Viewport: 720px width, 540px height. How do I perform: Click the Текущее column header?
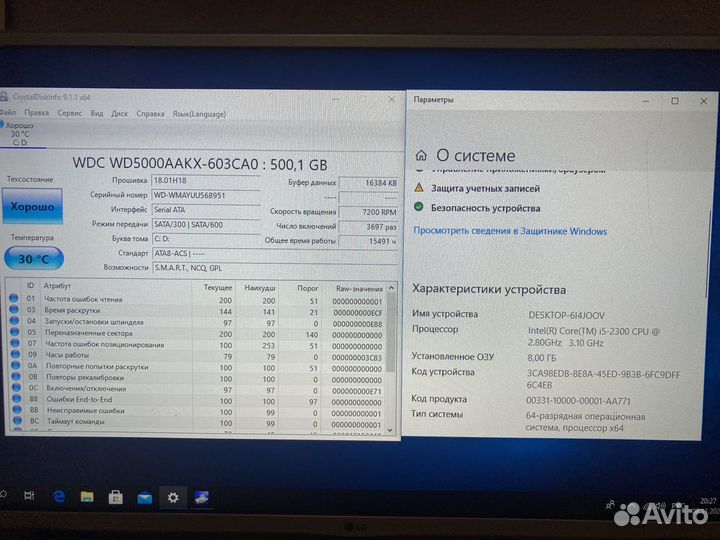pos(218,287)
